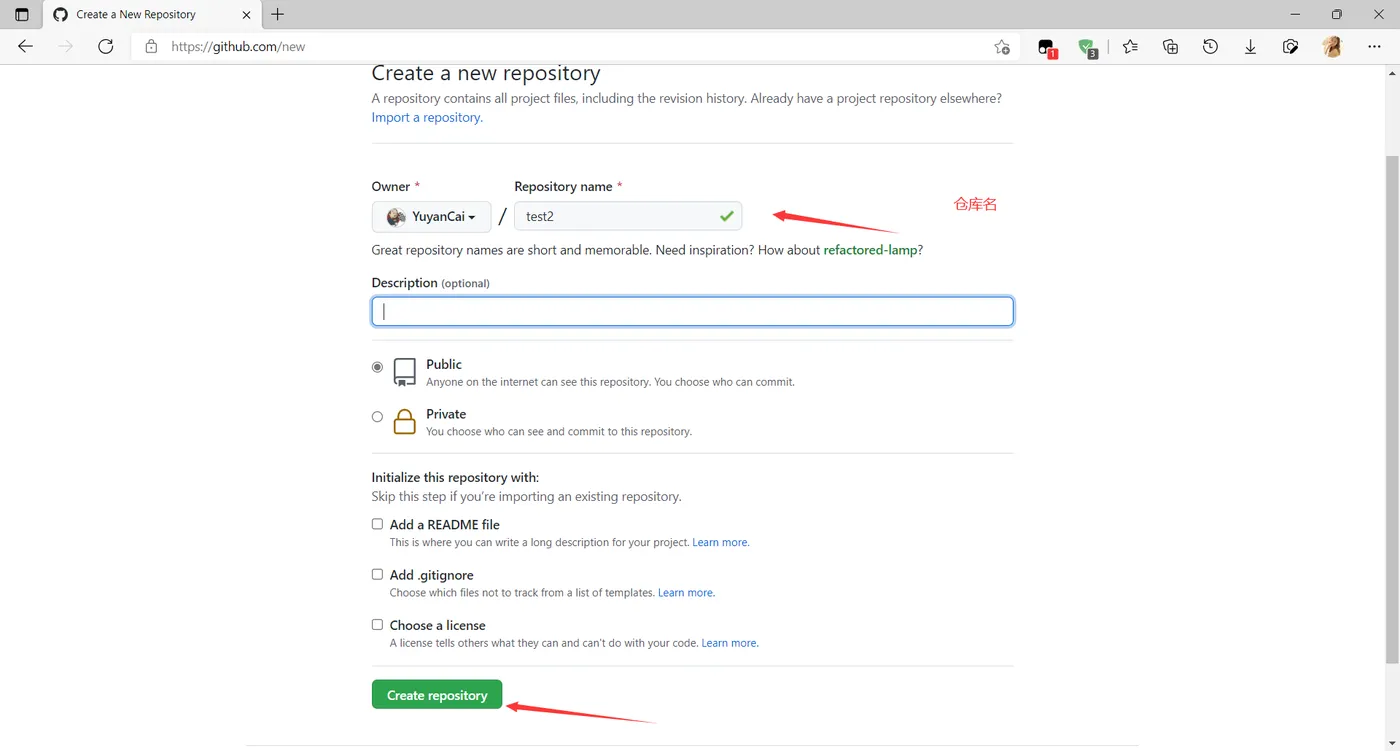Switch to the Create a New Repository tab
This screenshot has height=751, width=1400.
point(152,15)
